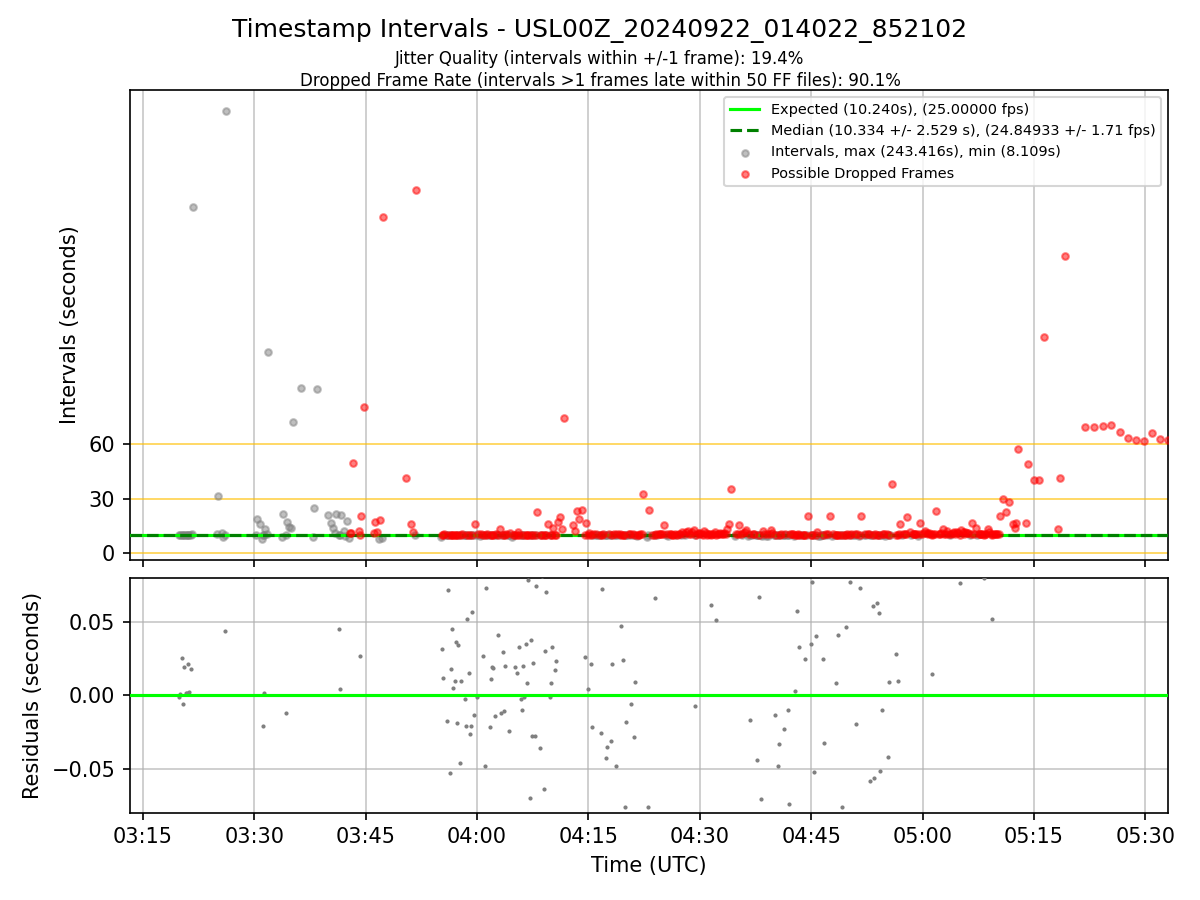Click the Intervals (seconds) y-axis label
This screenshot has height=900, width=1200.
69,325
